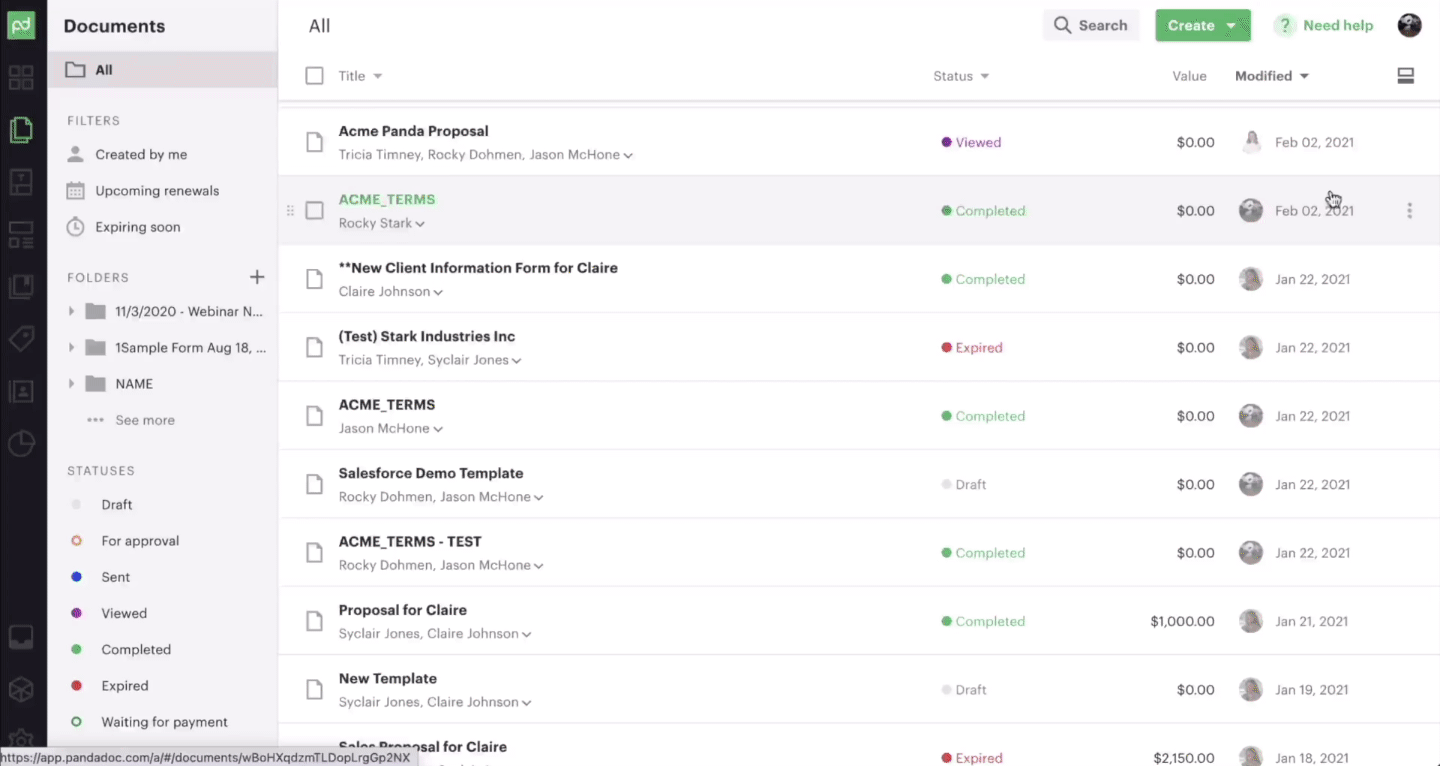
Task: Open the Modified column sort dropdown
Action: [x=1304, y=76]
